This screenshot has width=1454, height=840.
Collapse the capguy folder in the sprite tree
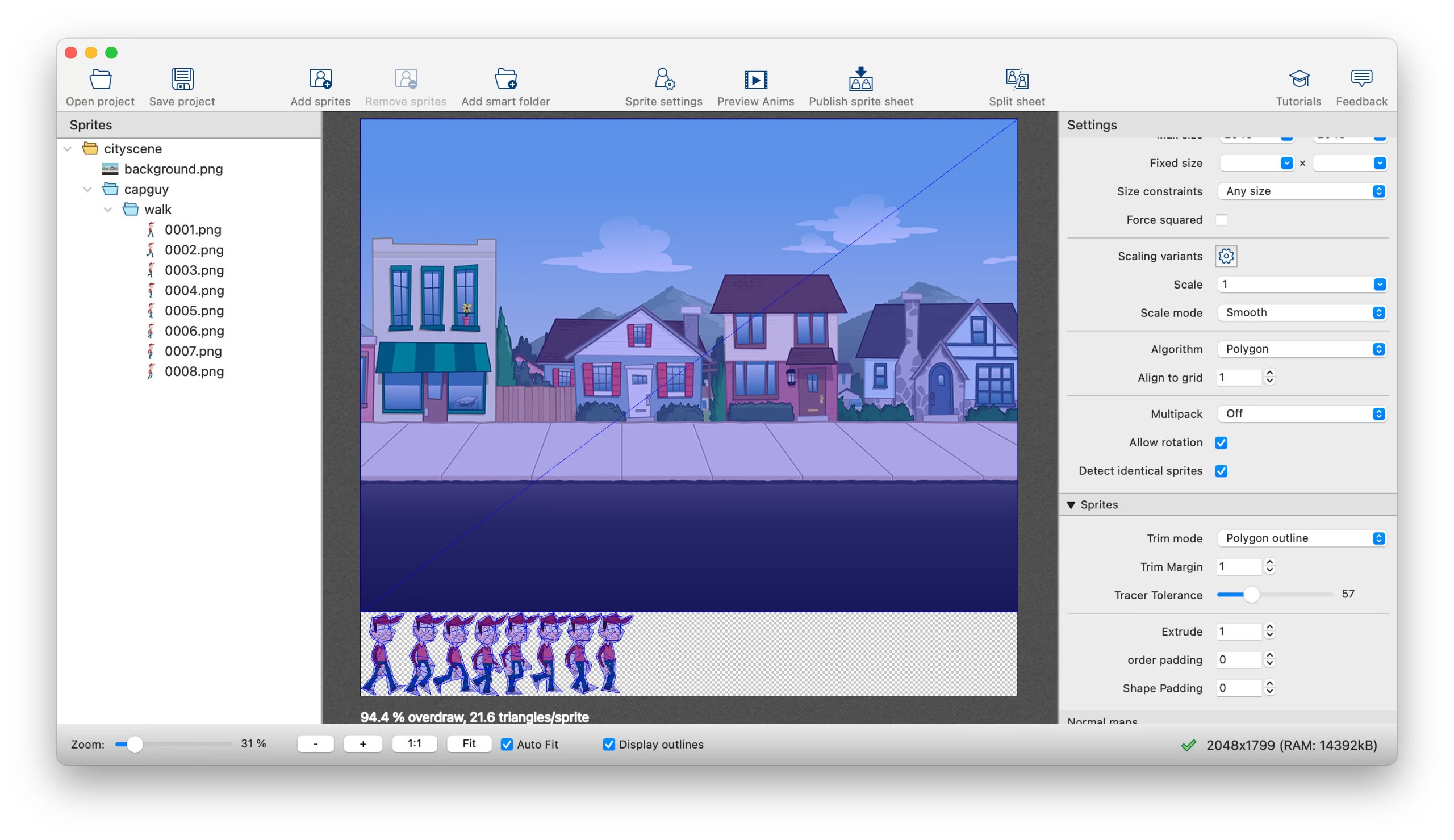coord(87,189)
